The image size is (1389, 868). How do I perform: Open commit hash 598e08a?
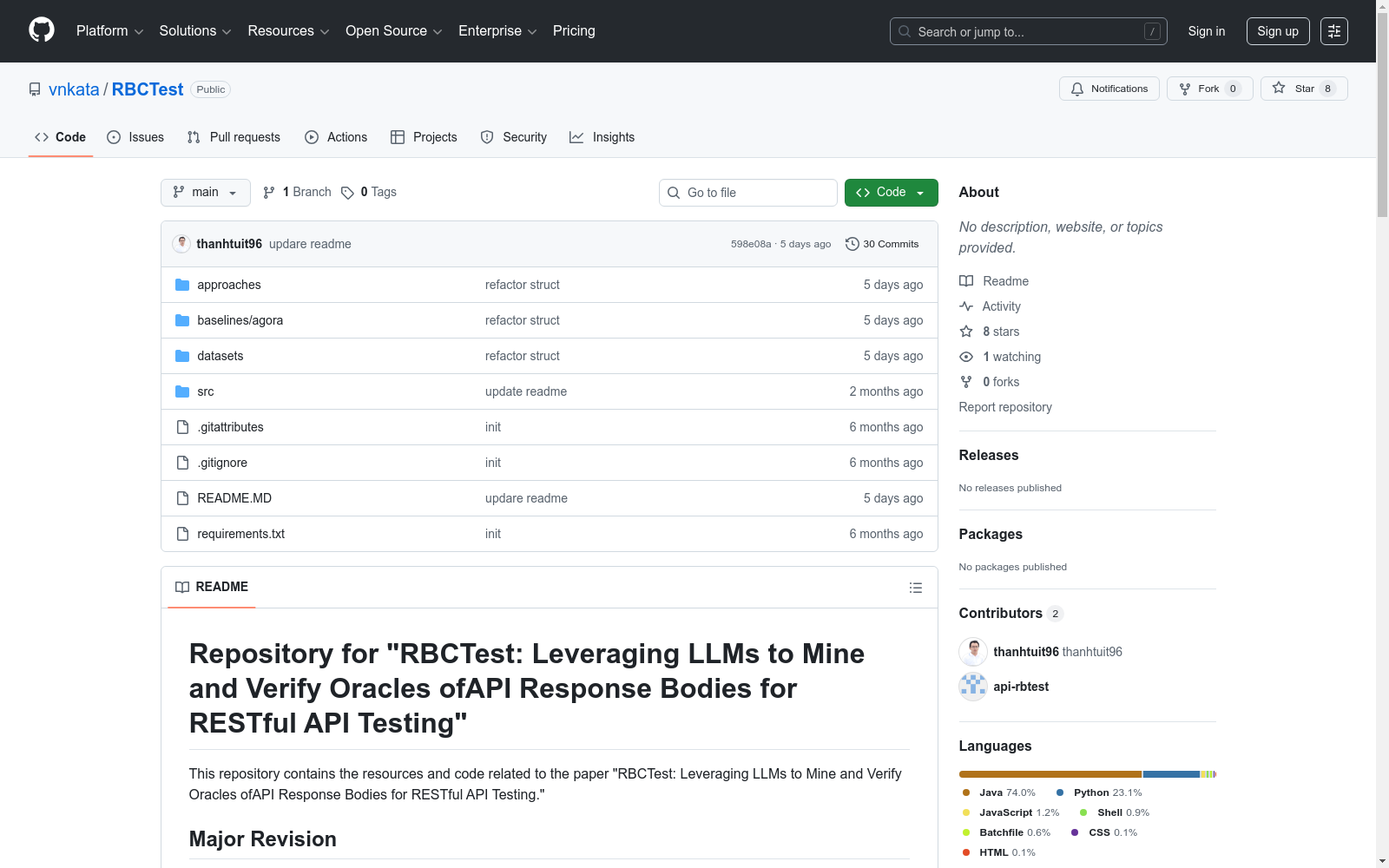tap(751, 244)
